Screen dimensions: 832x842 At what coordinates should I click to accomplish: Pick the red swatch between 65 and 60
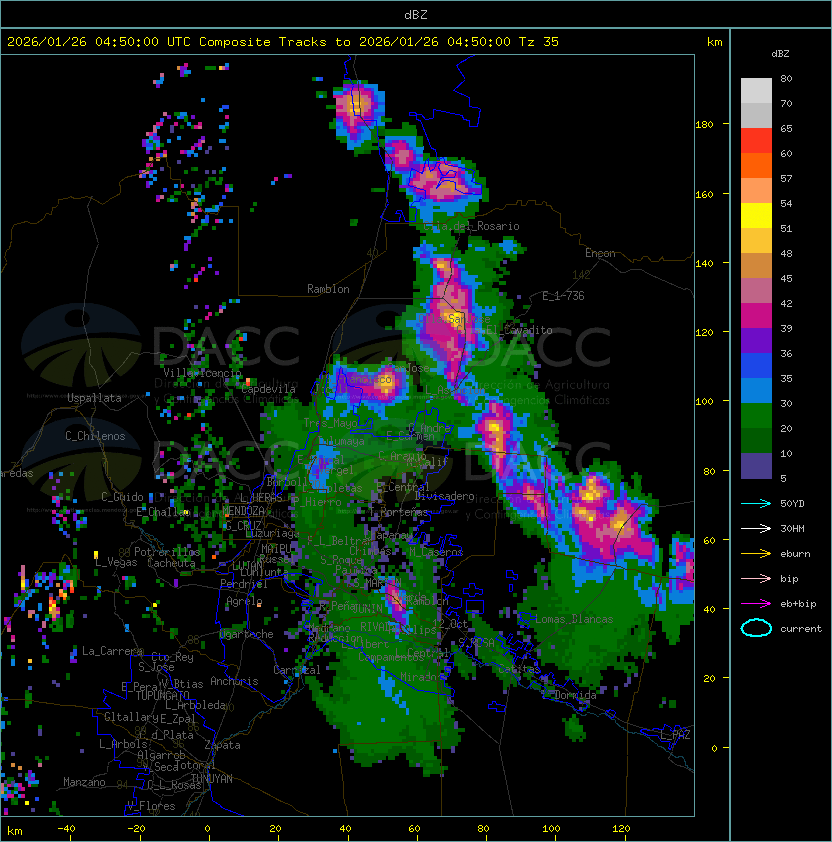click(x=756, y=141)
